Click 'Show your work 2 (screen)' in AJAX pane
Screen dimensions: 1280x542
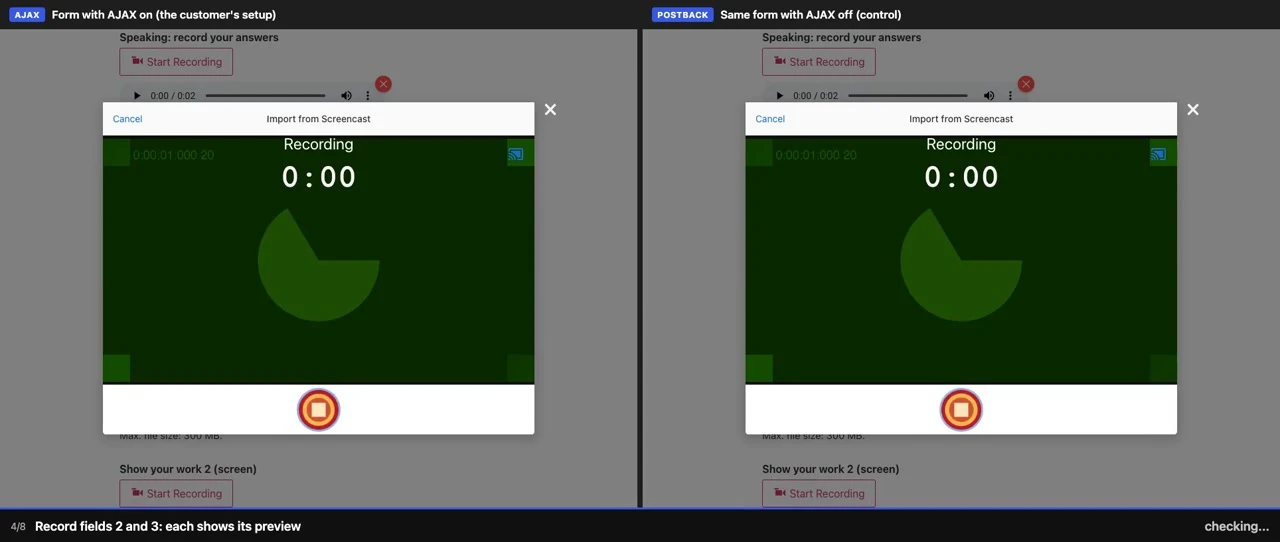click(188, 469)
